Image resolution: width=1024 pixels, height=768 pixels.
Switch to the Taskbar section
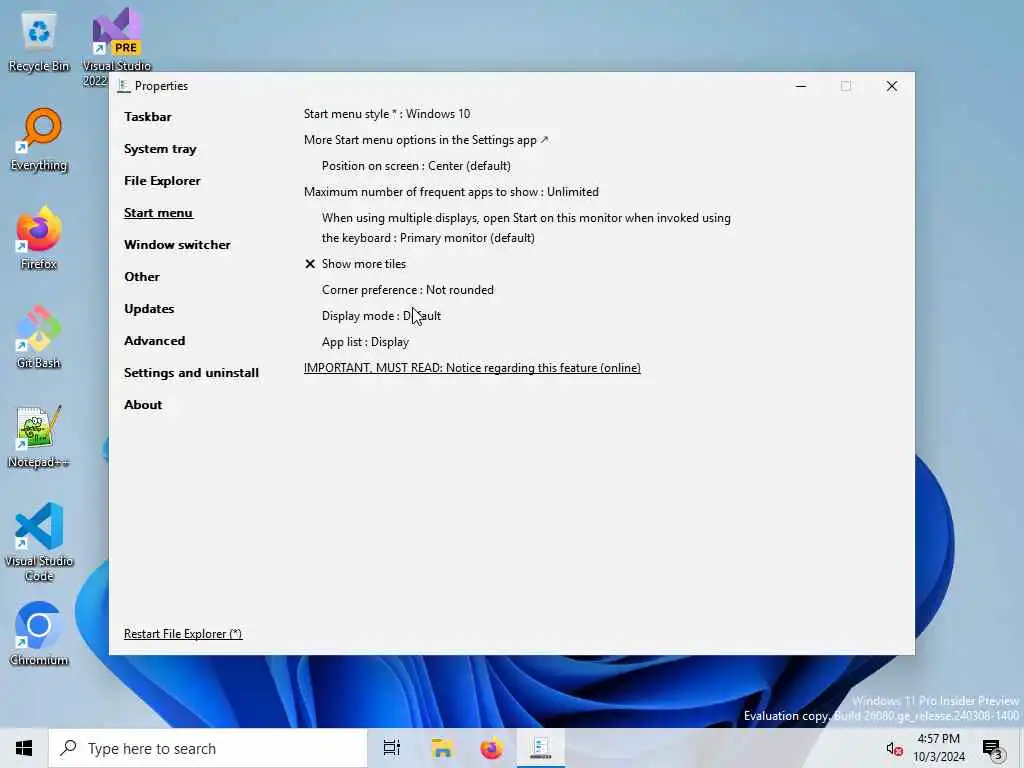click(x=148, y=117)
